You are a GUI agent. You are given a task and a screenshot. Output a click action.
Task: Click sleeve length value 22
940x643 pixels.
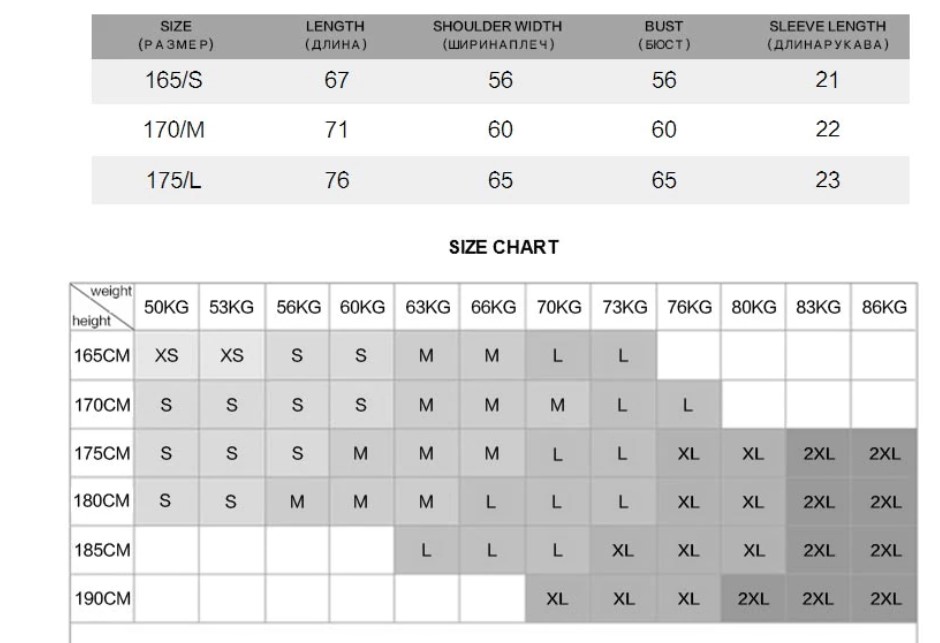pyautogui.click(x=827, y=130)
